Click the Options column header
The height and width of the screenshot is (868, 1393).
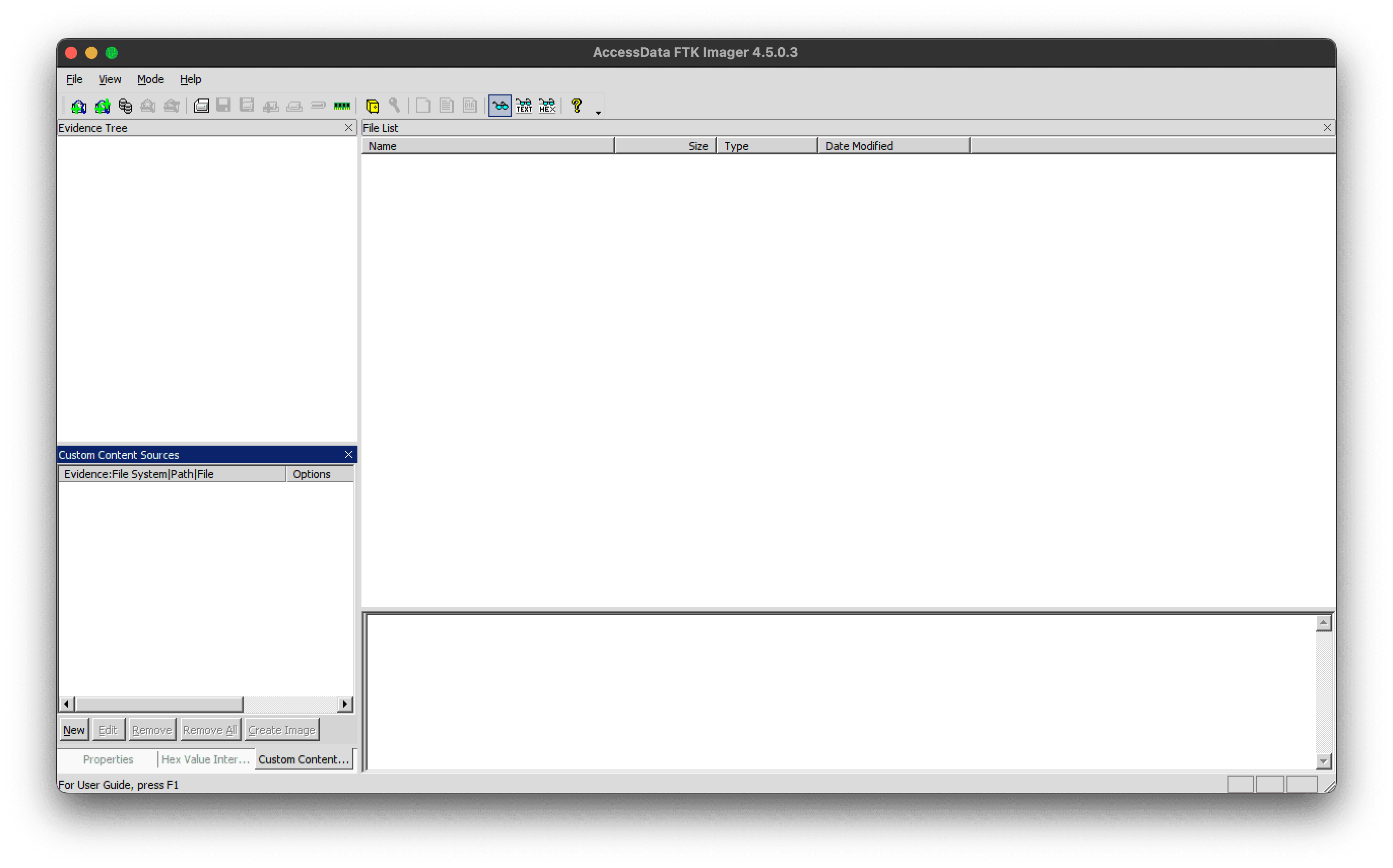(x=320, y=474)
